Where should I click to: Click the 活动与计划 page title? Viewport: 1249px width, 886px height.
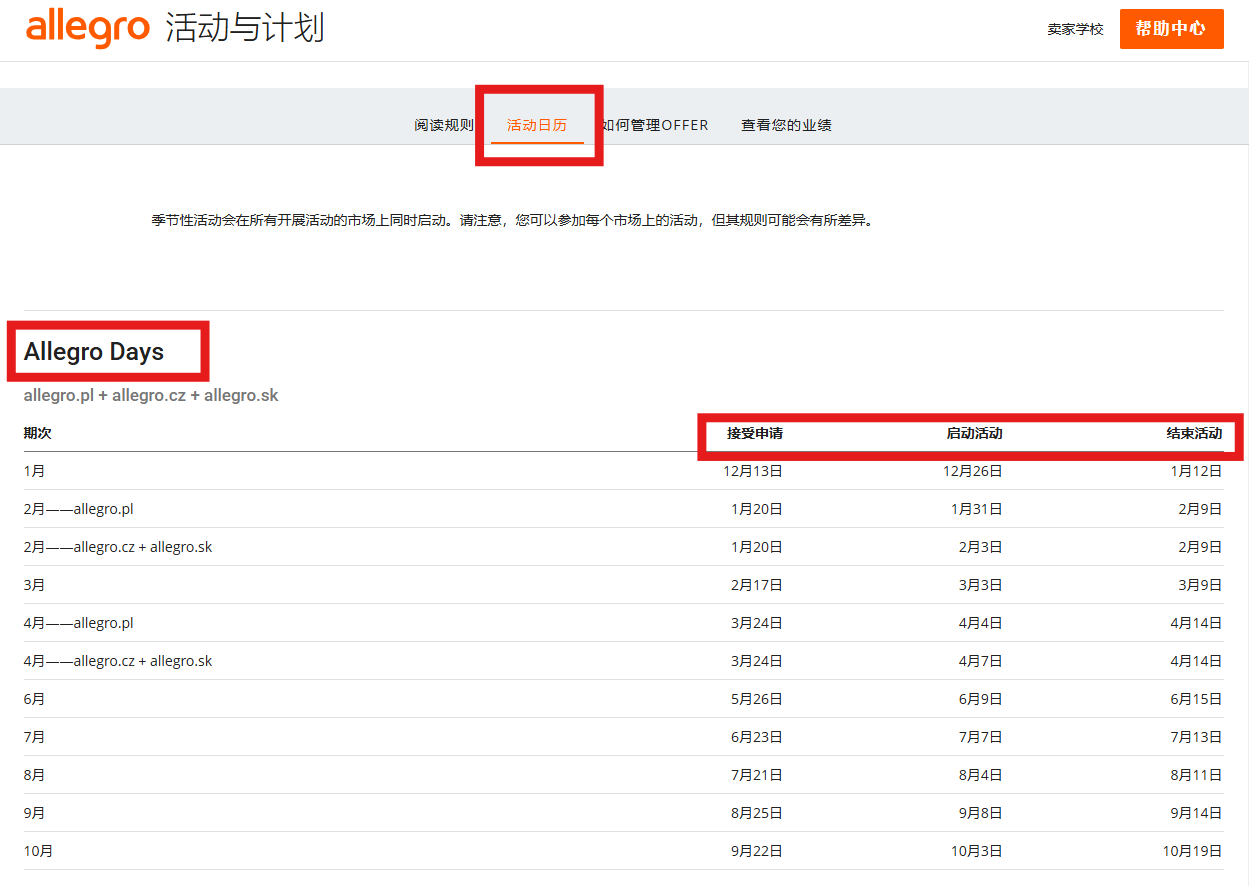point(245,28)
